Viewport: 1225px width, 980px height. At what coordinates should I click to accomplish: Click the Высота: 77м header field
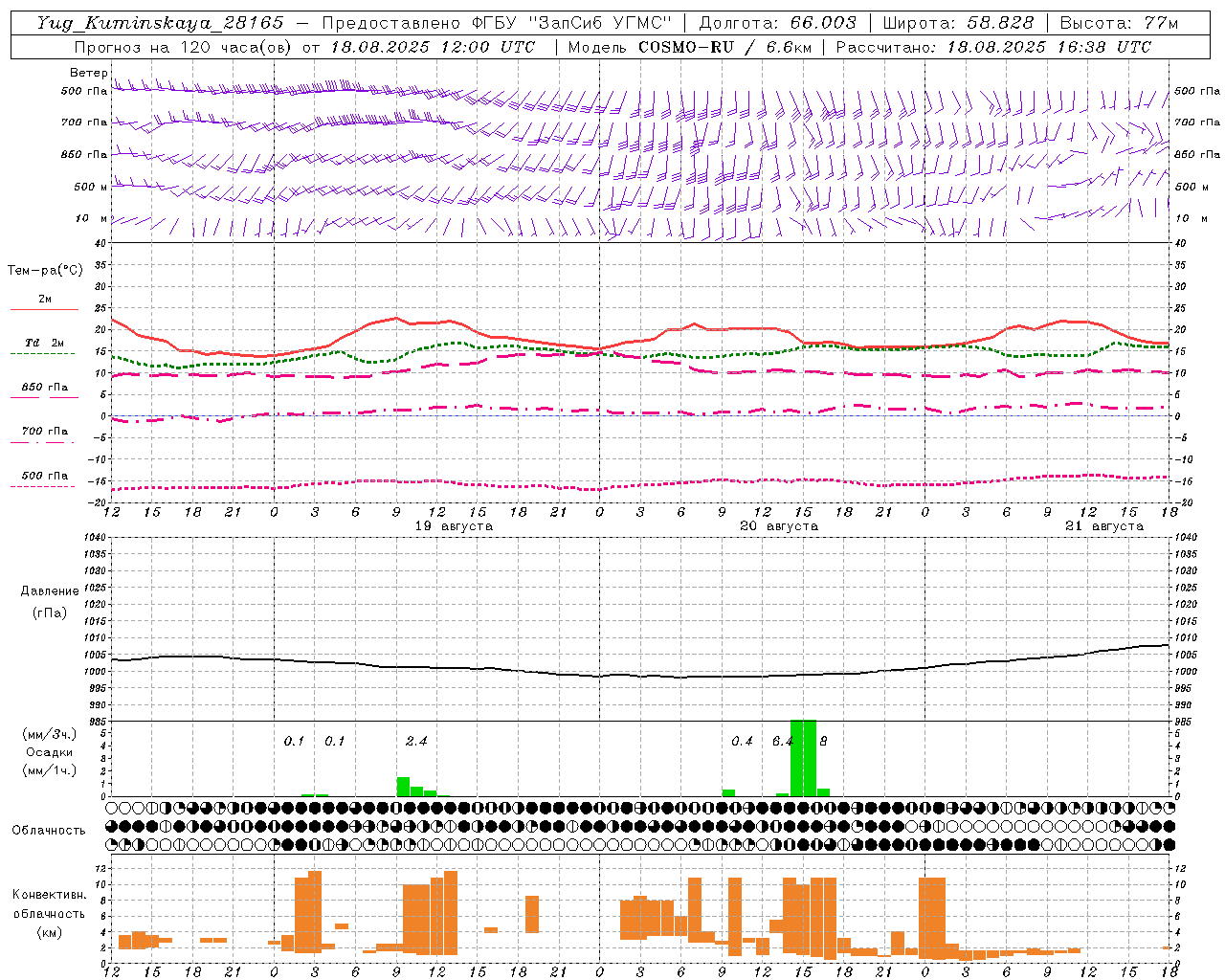tap(1120, 23)
